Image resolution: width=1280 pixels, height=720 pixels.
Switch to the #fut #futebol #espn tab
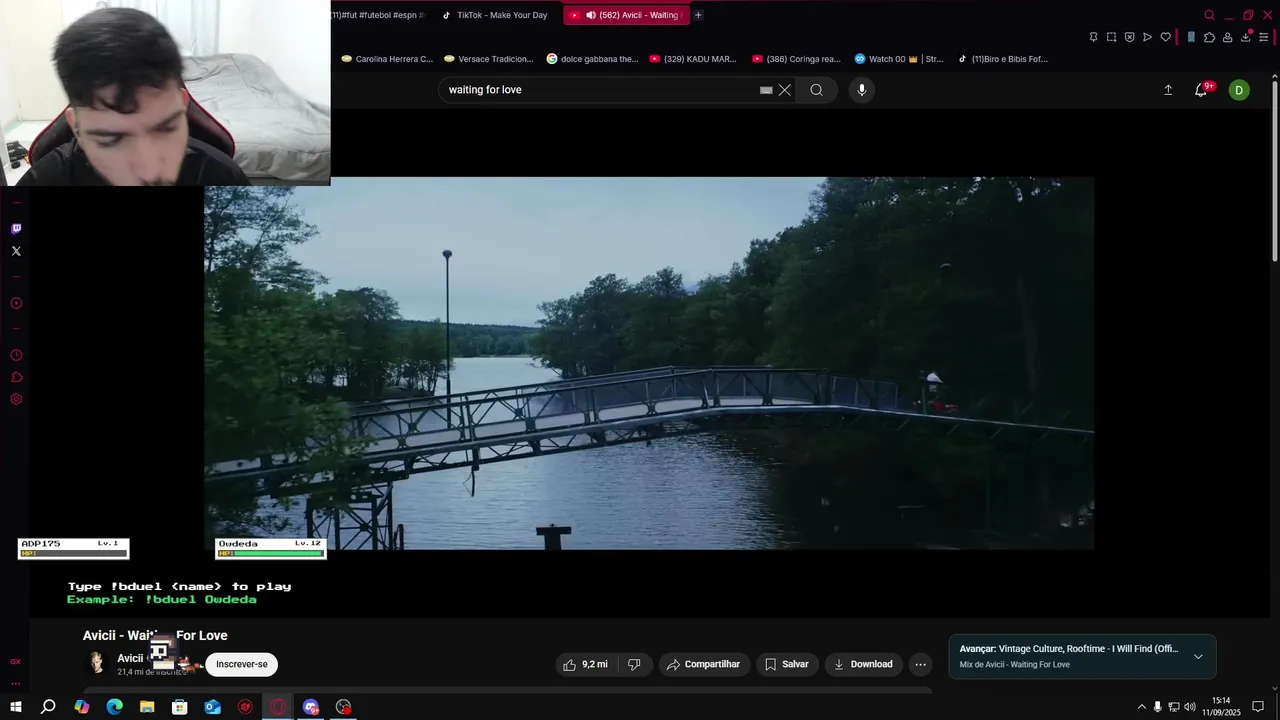tap(380, 15)
